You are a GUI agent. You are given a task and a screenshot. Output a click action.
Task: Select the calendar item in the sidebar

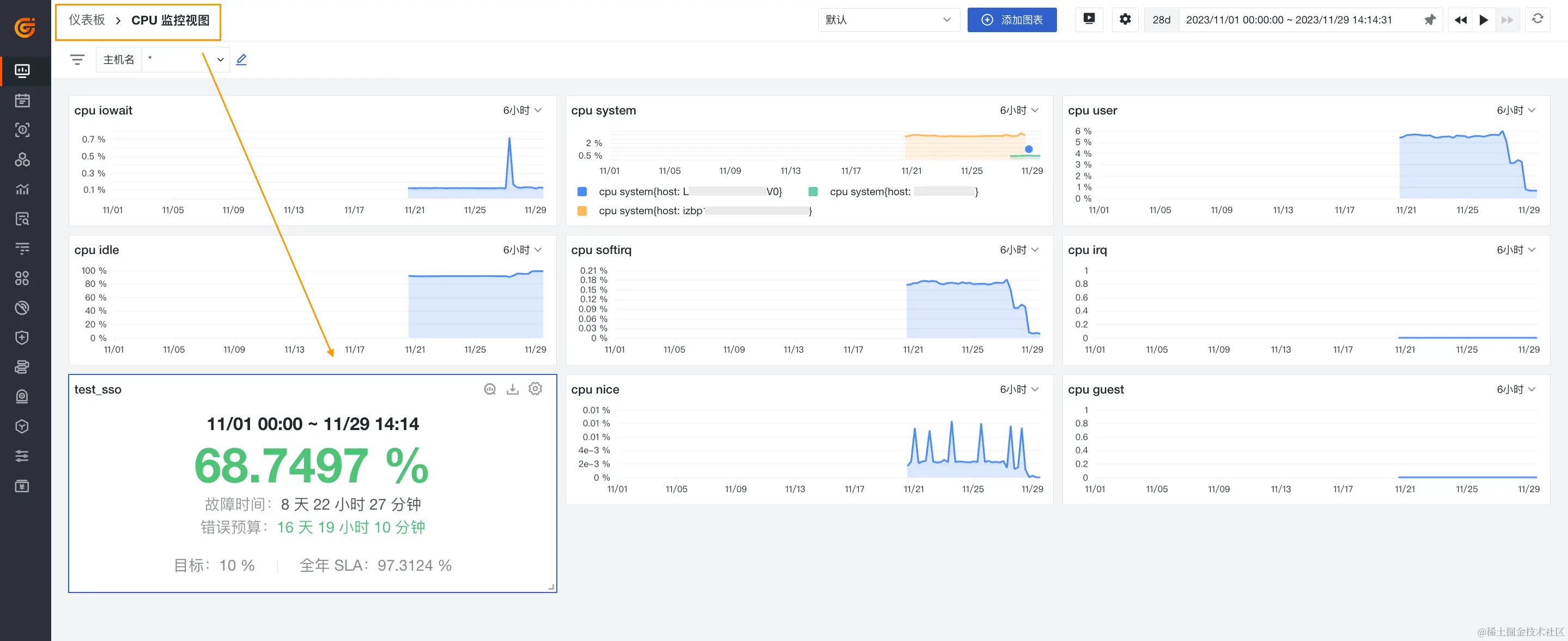[22, 100]
